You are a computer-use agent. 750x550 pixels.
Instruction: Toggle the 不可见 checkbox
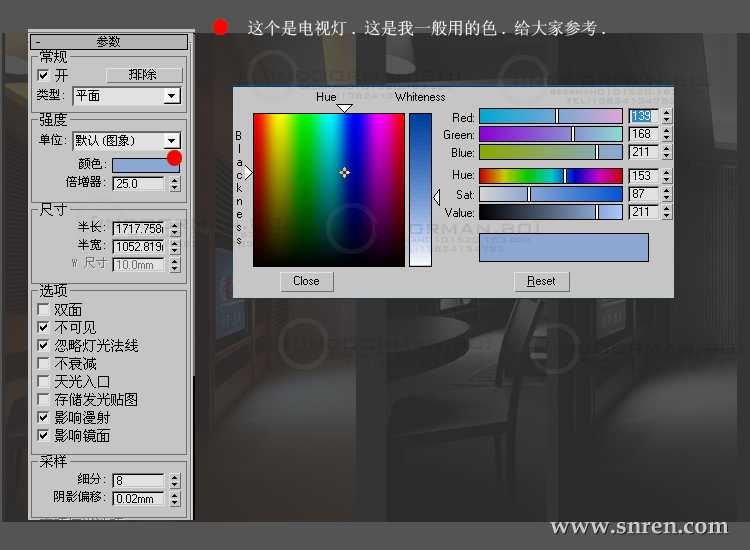click(43, 327)
